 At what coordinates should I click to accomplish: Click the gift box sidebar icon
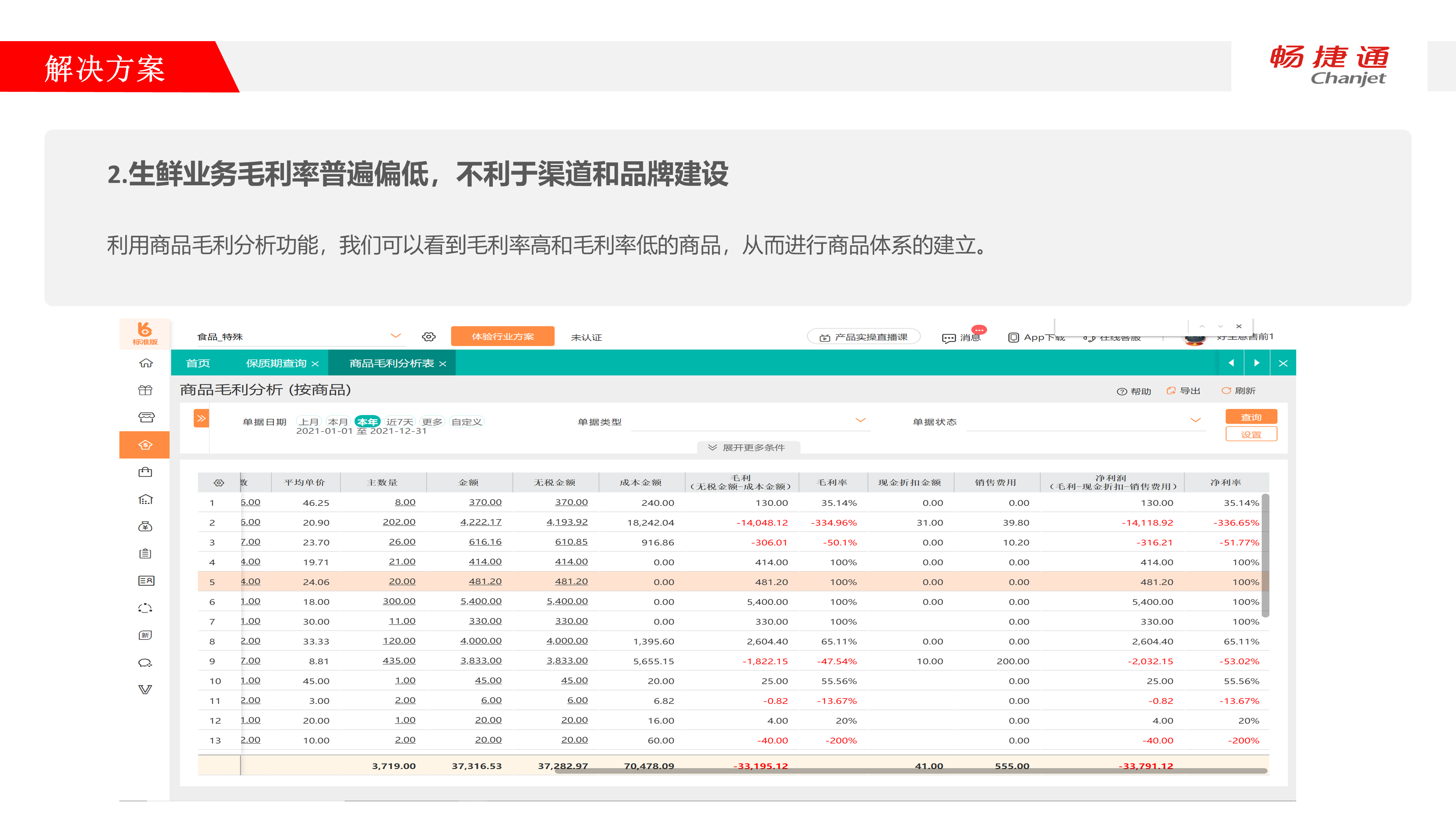click(145, 390)
